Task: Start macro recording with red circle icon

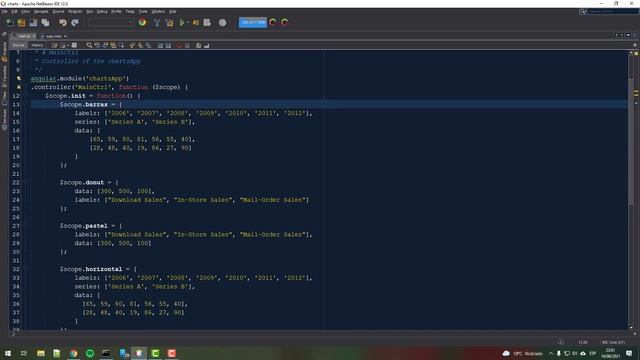Action: tap(179, 45)
